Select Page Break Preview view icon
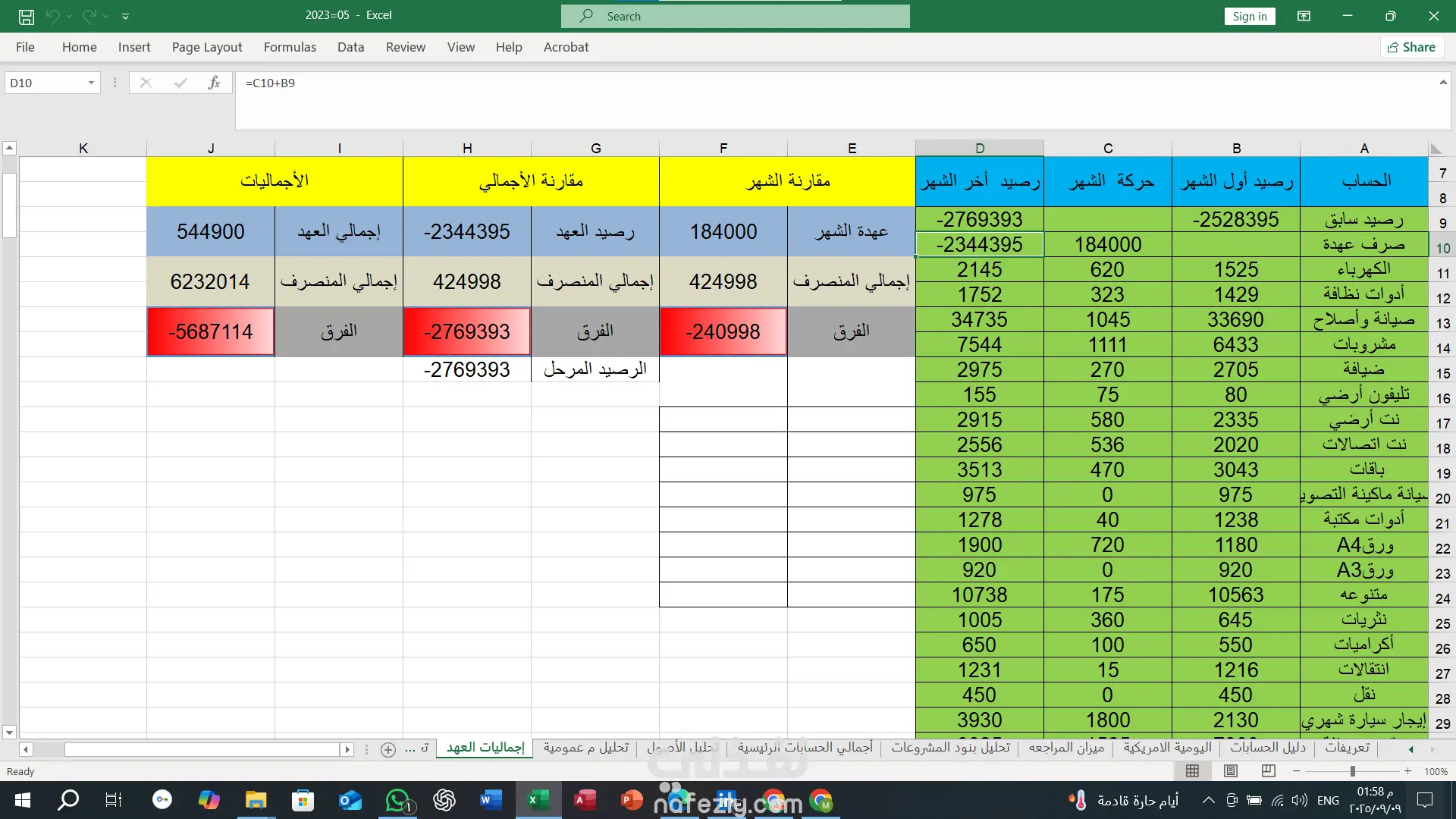The width and height of the screenshot is (1456, 819). 1268,771
